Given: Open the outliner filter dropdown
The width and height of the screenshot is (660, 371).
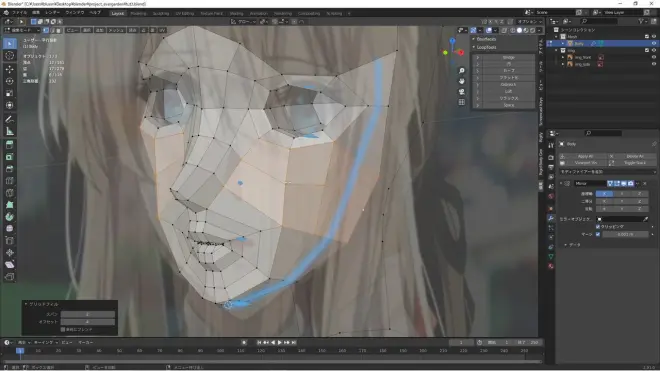Looking at the screenshot, I should point(642,21).
